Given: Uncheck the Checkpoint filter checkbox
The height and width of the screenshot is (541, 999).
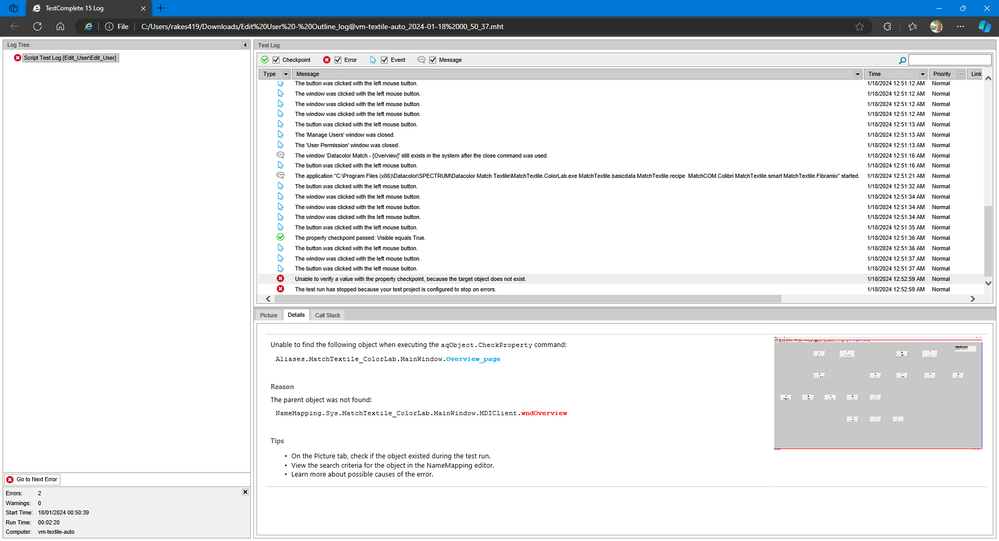Looking at the screenshot, I should click(x=276, y=60).
